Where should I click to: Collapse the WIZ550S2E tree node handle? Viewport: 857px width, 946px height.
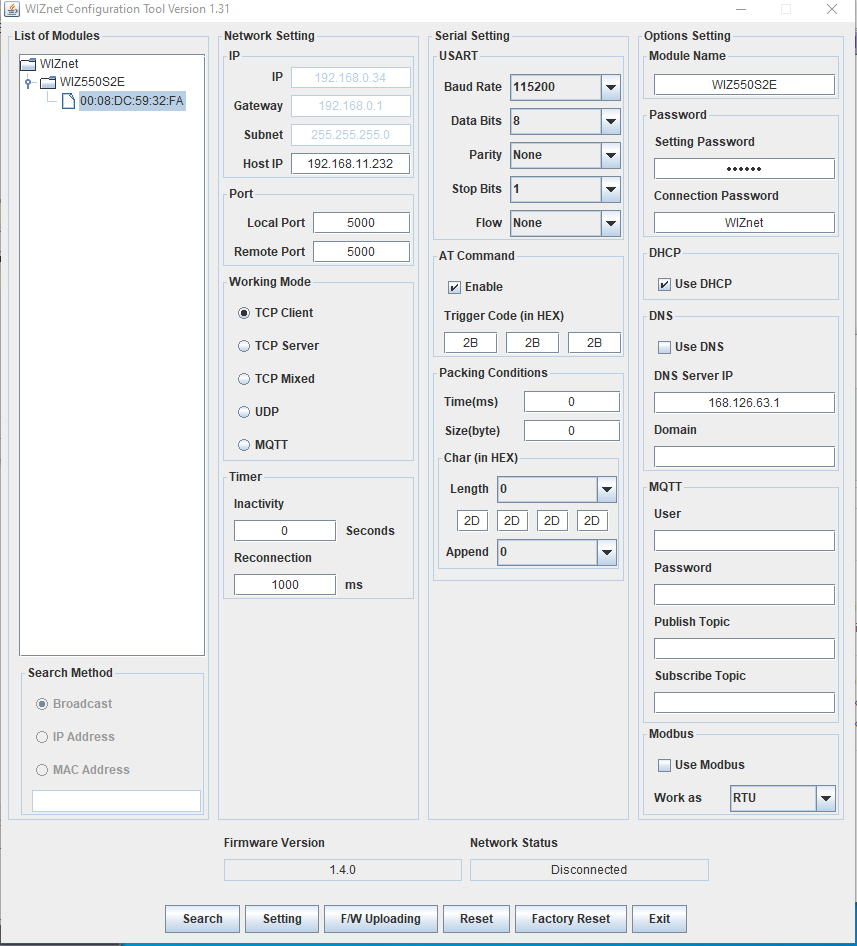[x=28, y=82]
